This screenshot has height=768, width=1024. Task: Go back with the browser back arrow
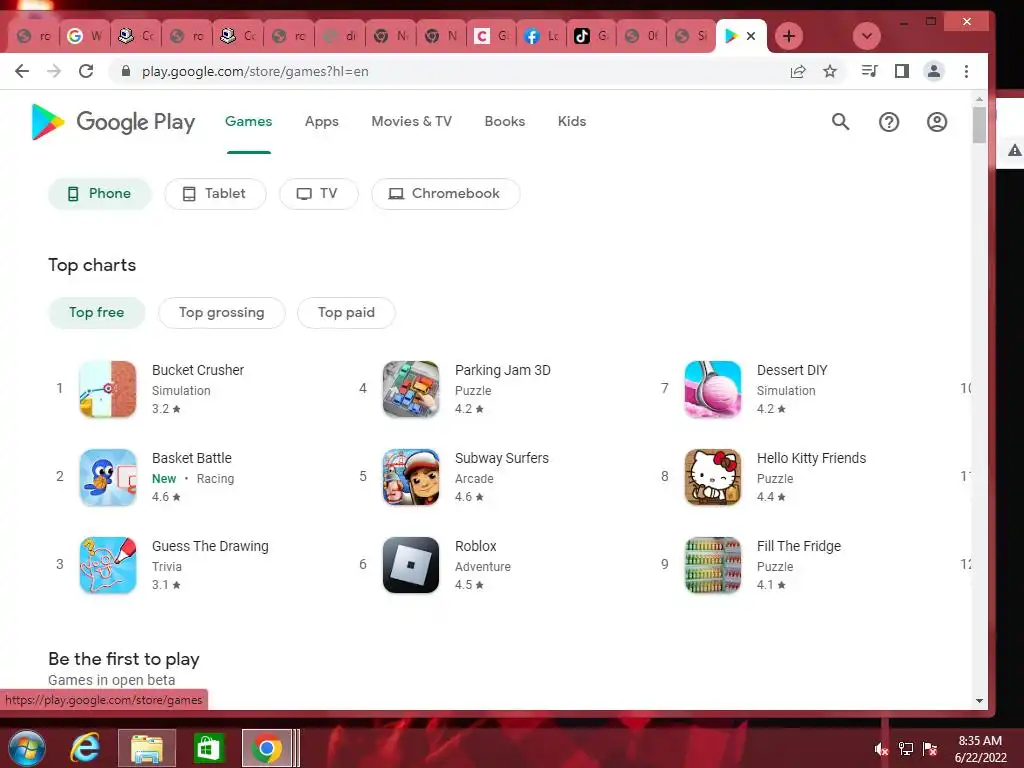click(22, 71)
